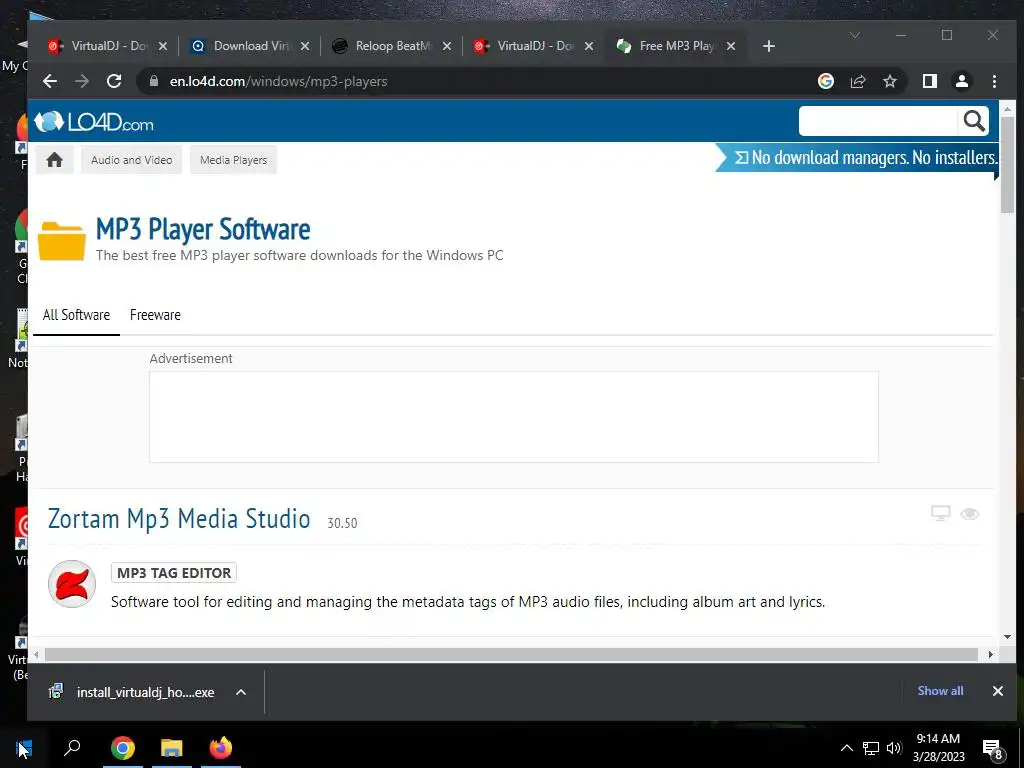Open Firefox from the taskbar
Screen dimensions: 1024x768
(221, 748)
